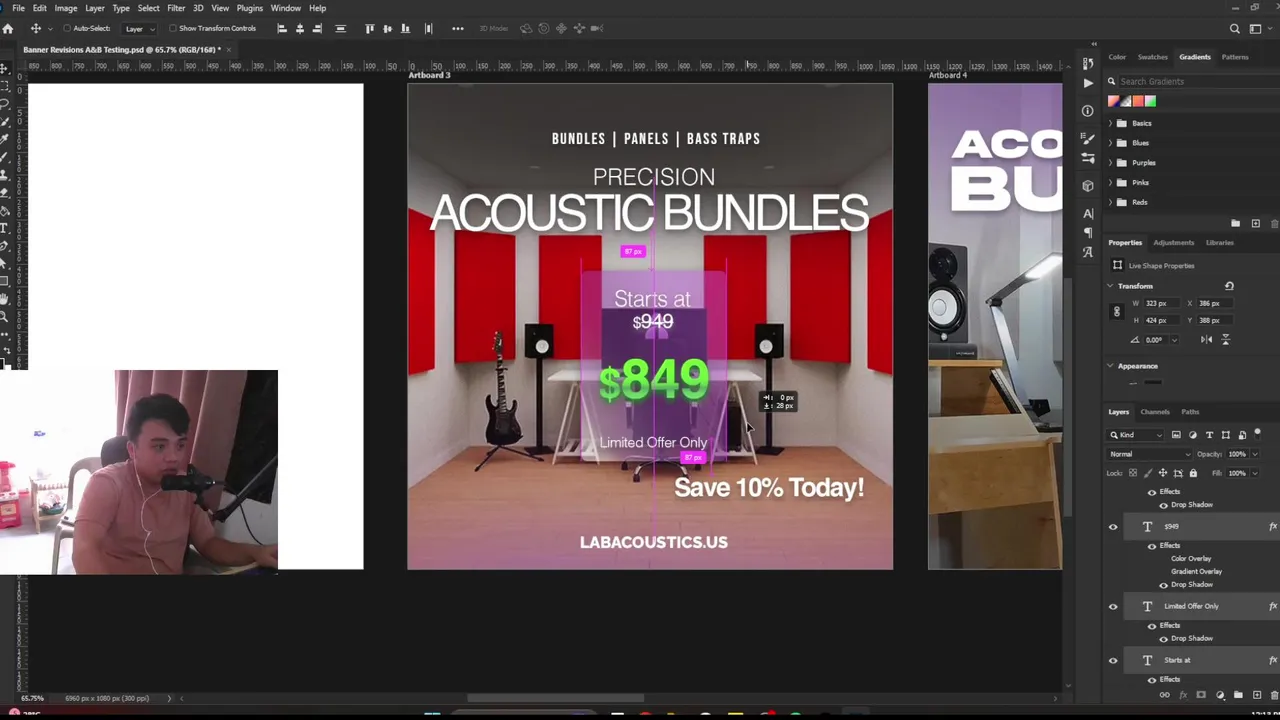Viewport: 1280px width, 720px height.
Task: Open the Filter menu
Action: [176, 8]
